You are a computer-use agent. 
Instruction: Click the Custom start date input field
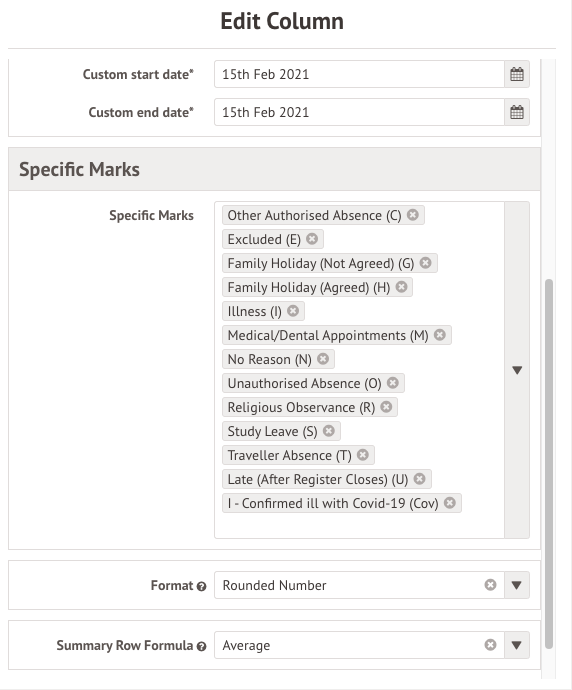point(359,74)
